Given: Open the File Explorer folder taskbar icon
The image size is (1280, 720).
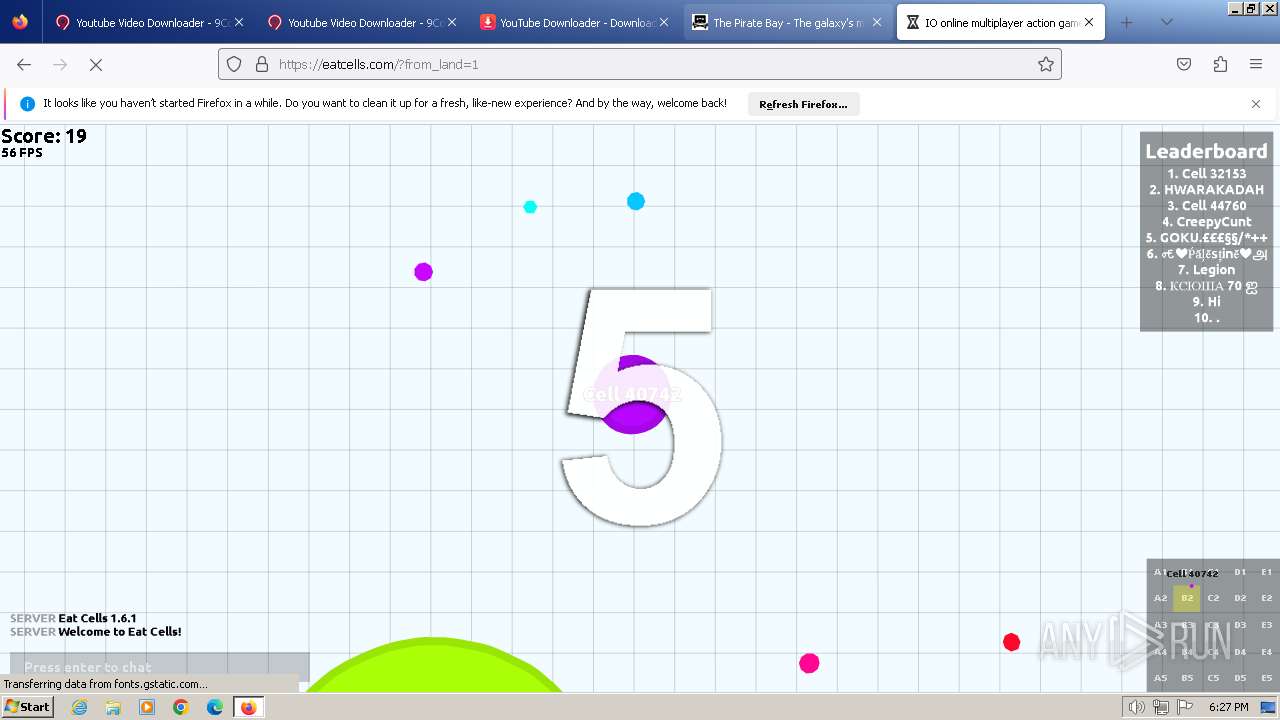Looking at the screenshot, I should click(113, 707).
